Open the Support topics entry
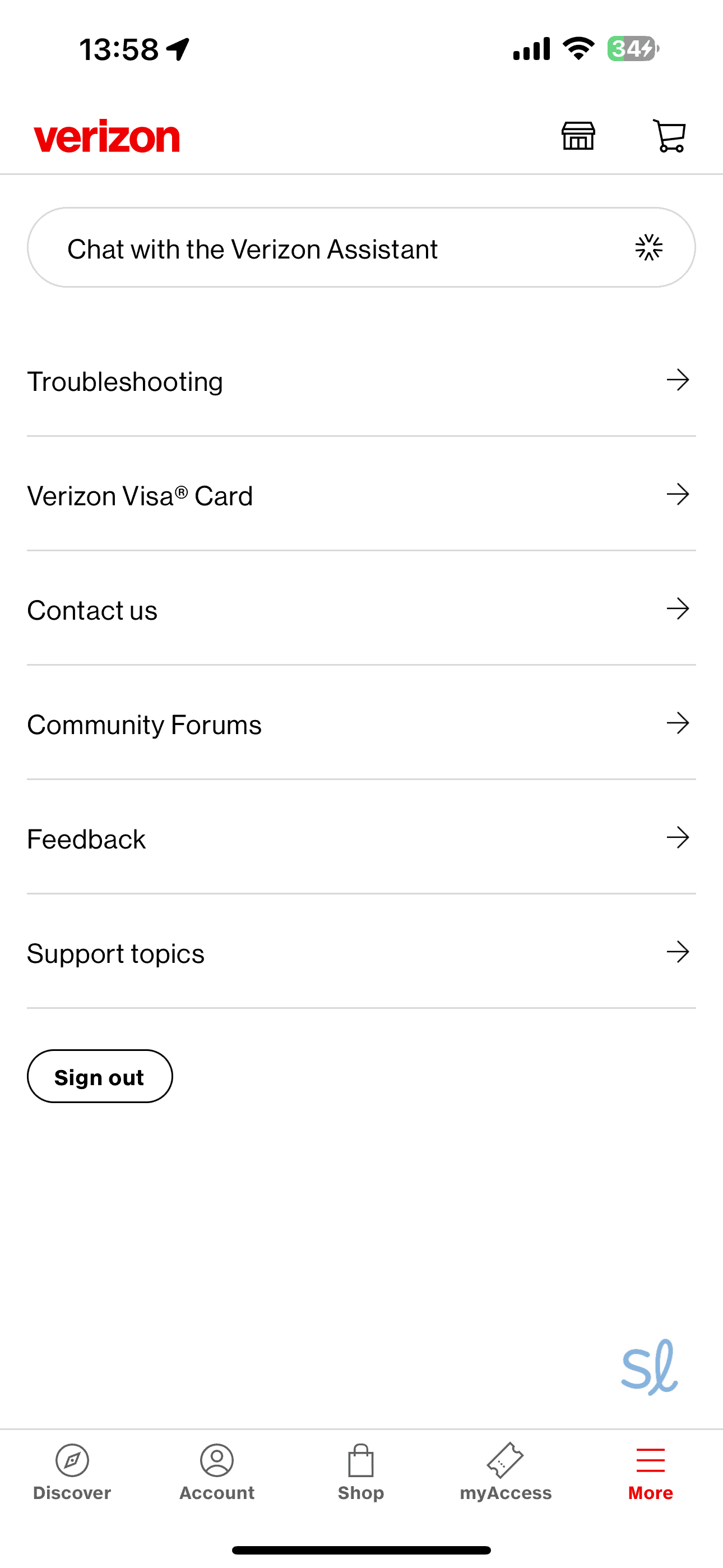 click(x=116, y=953)
